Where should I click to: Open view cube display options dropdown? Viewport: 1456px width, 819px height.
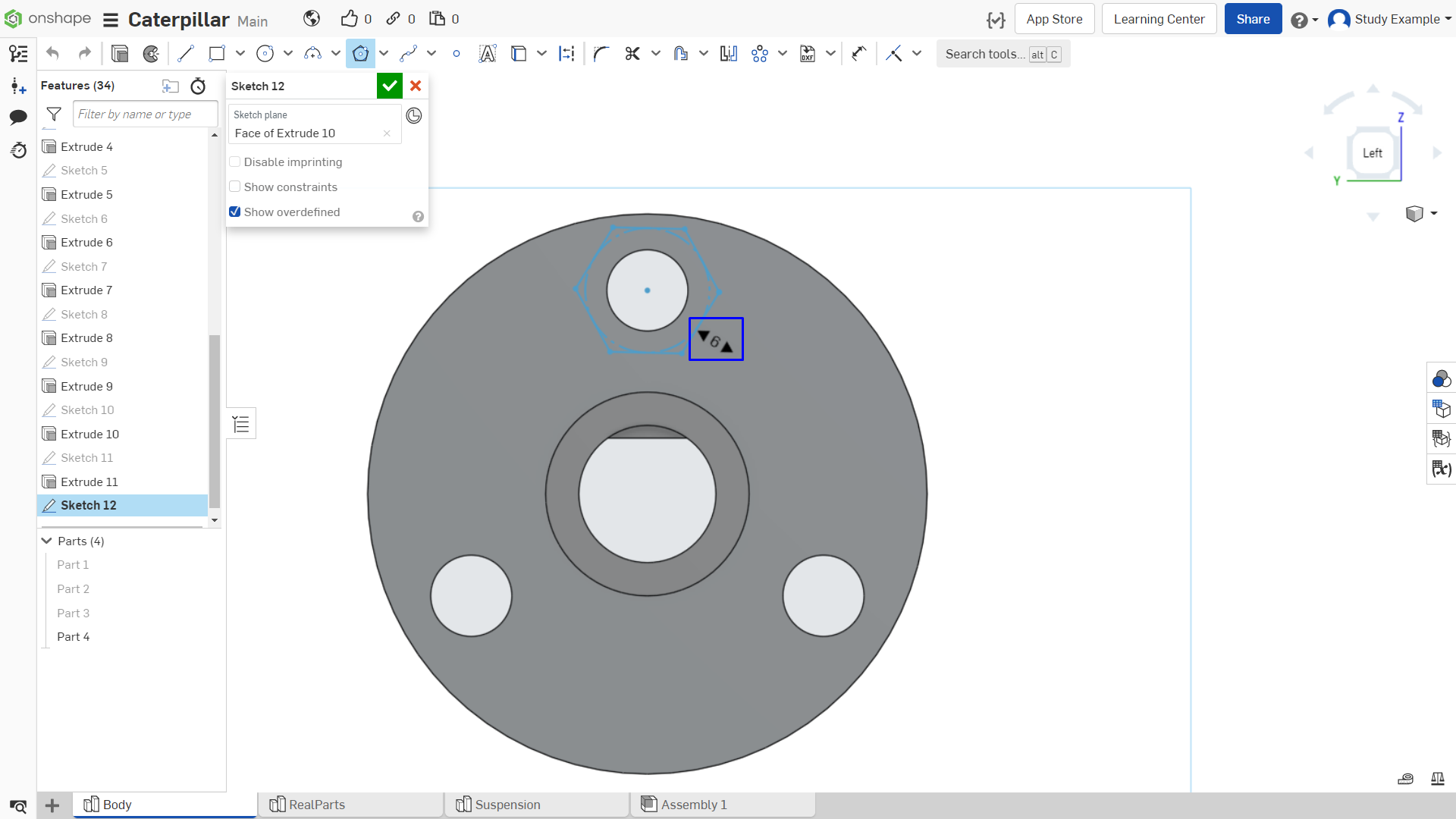[x=1434, y=213]
